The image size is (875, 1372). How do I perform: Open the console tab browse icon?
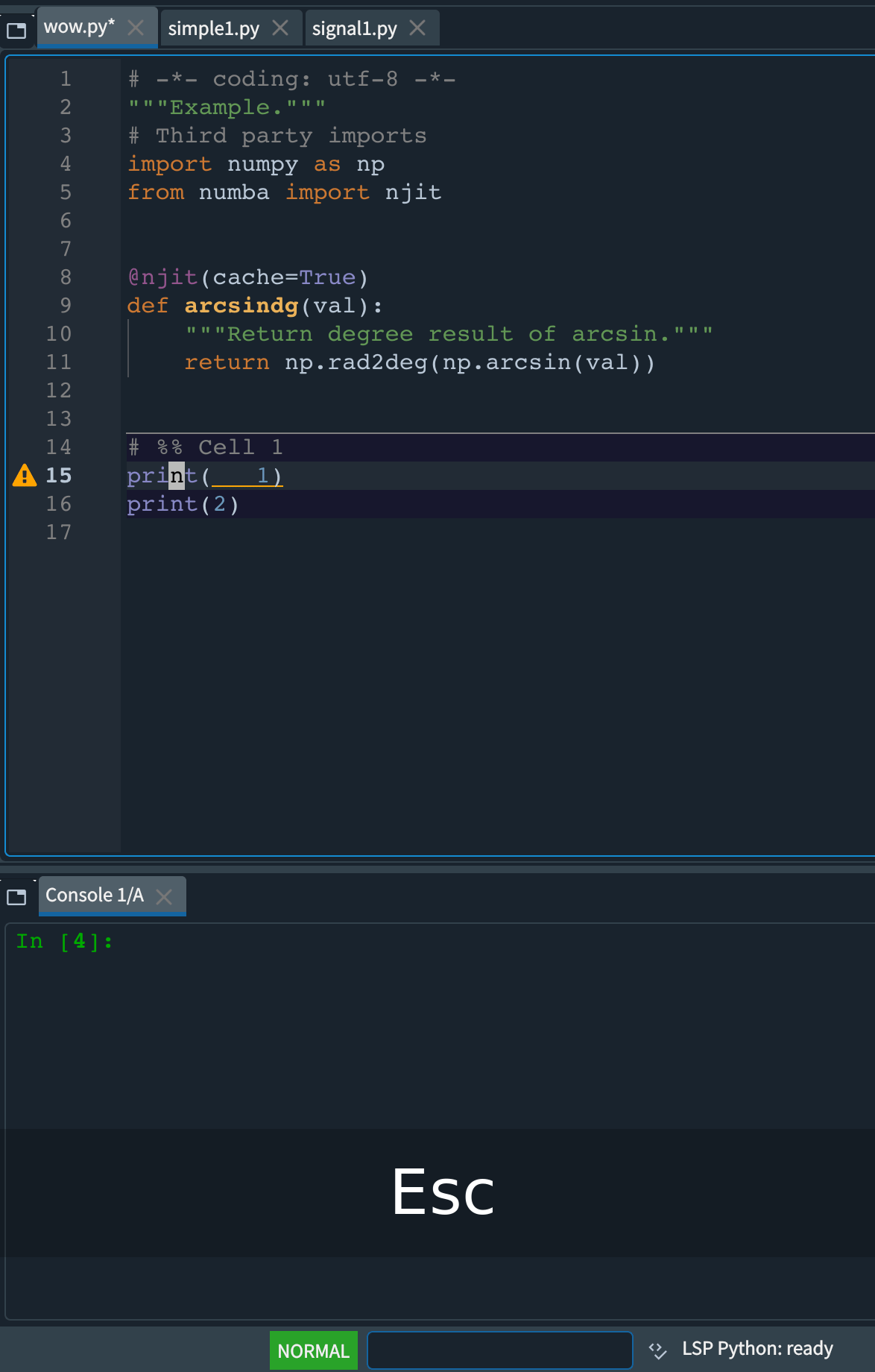[16, 897]
